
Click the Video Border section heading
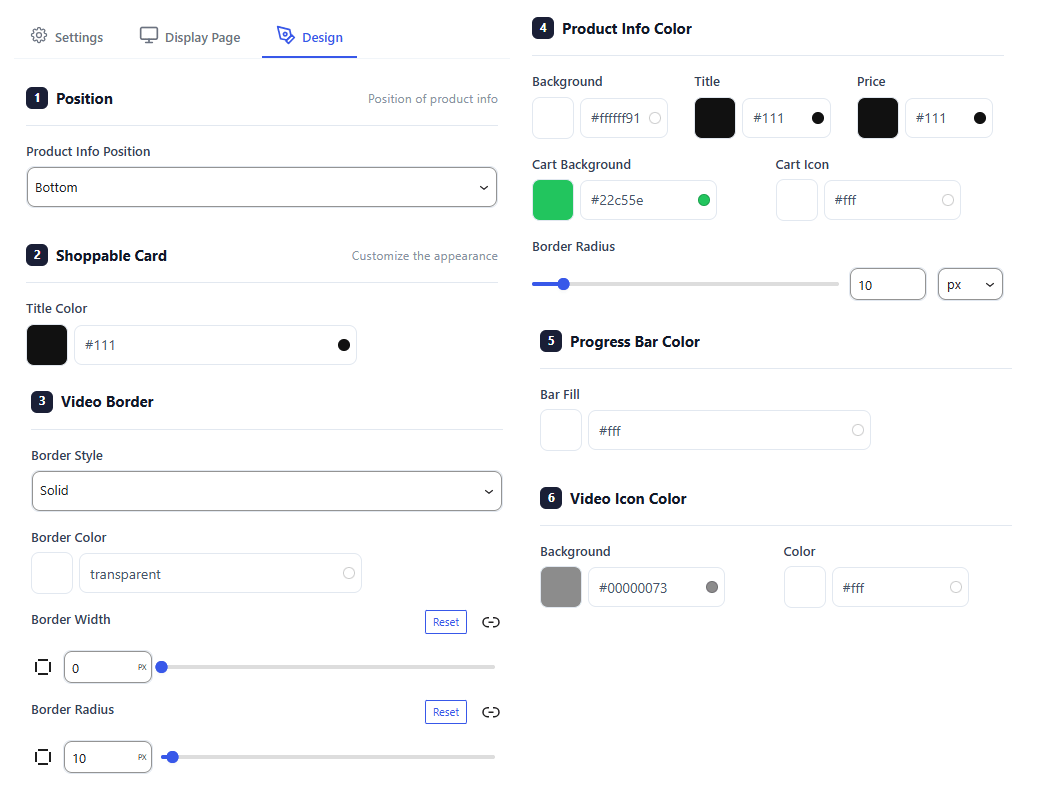click(107, 402)
